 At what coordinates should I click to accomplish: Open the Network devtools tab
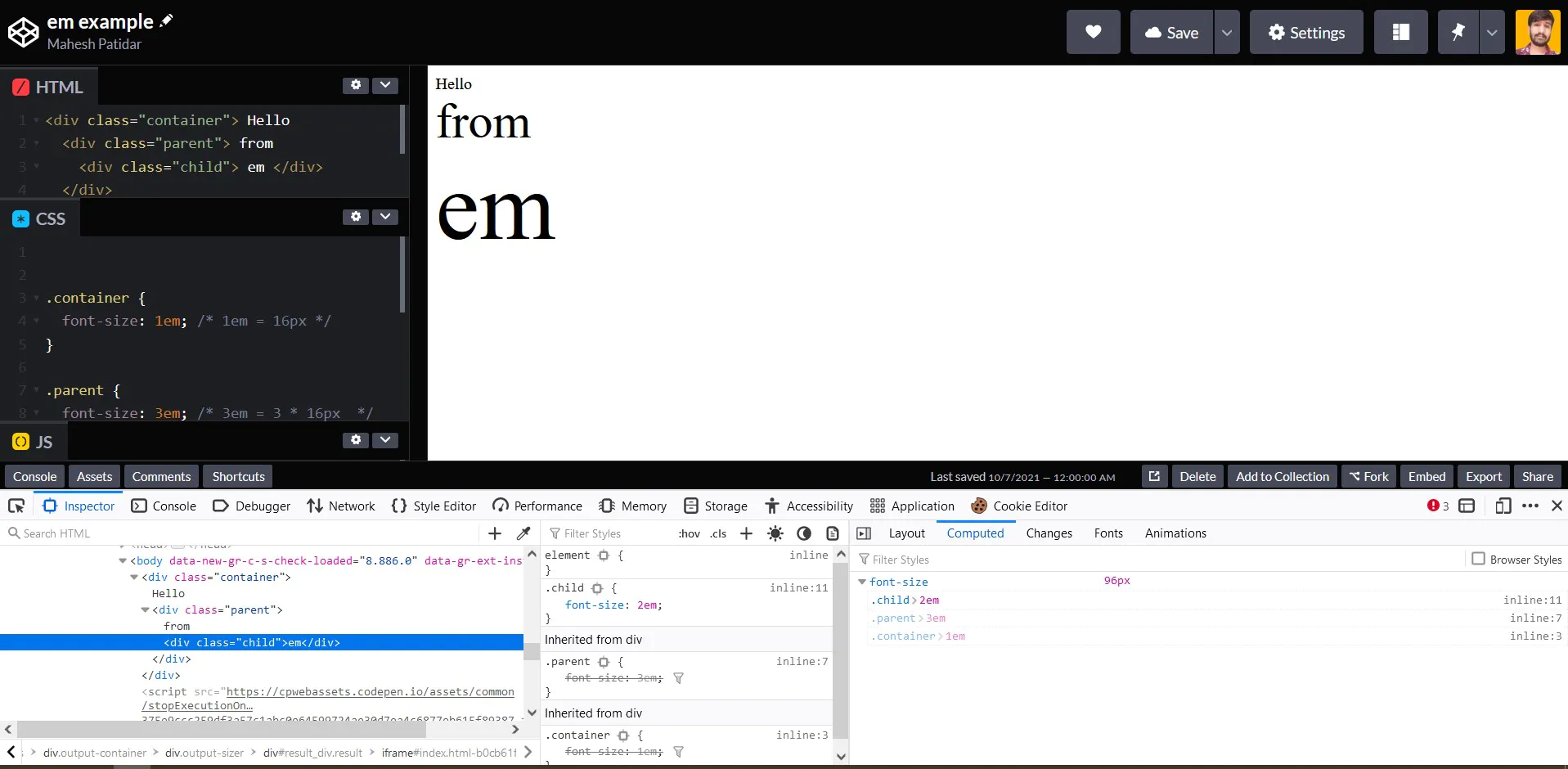(x=341, y=506)
